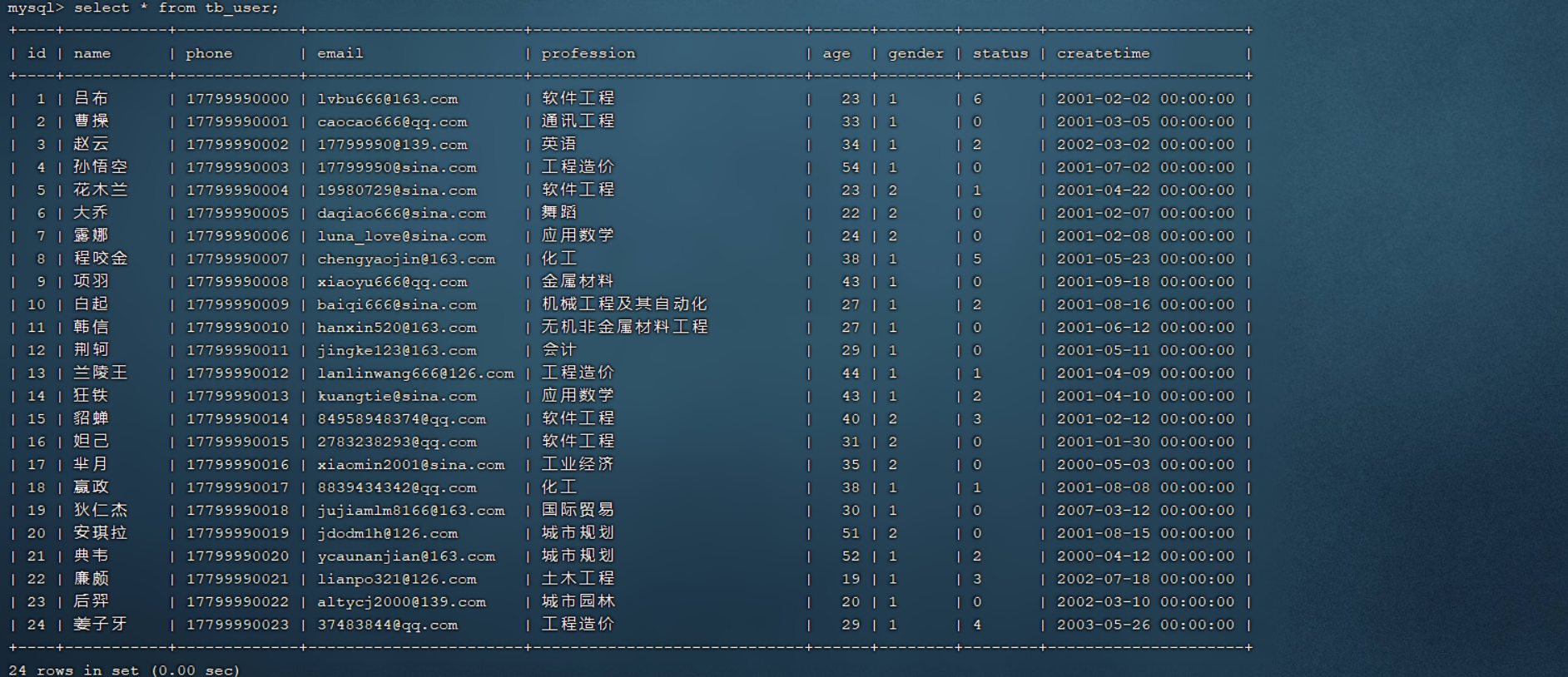
Task: Click the email "daqiao666@sina.com"
Action: tap(401, 213)
